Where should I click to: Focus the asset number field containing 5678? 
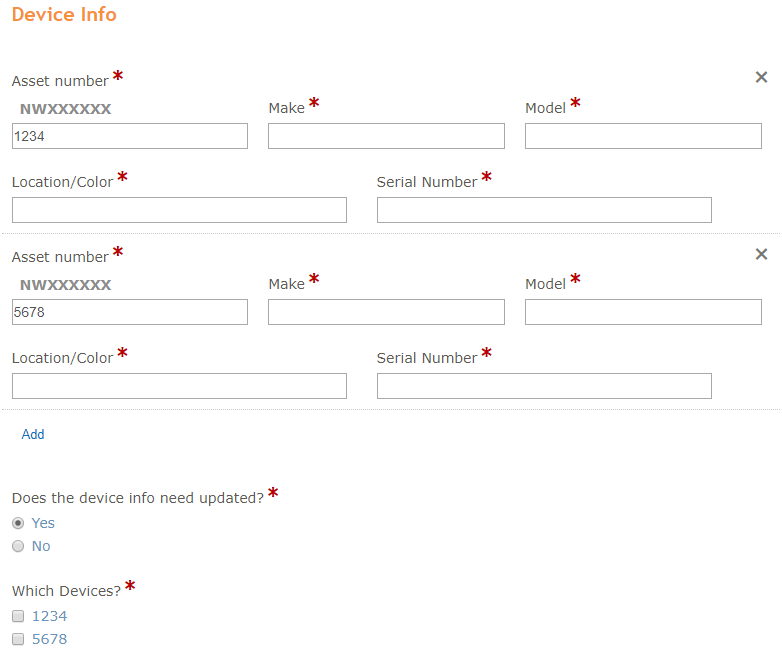tap(130, 312)
